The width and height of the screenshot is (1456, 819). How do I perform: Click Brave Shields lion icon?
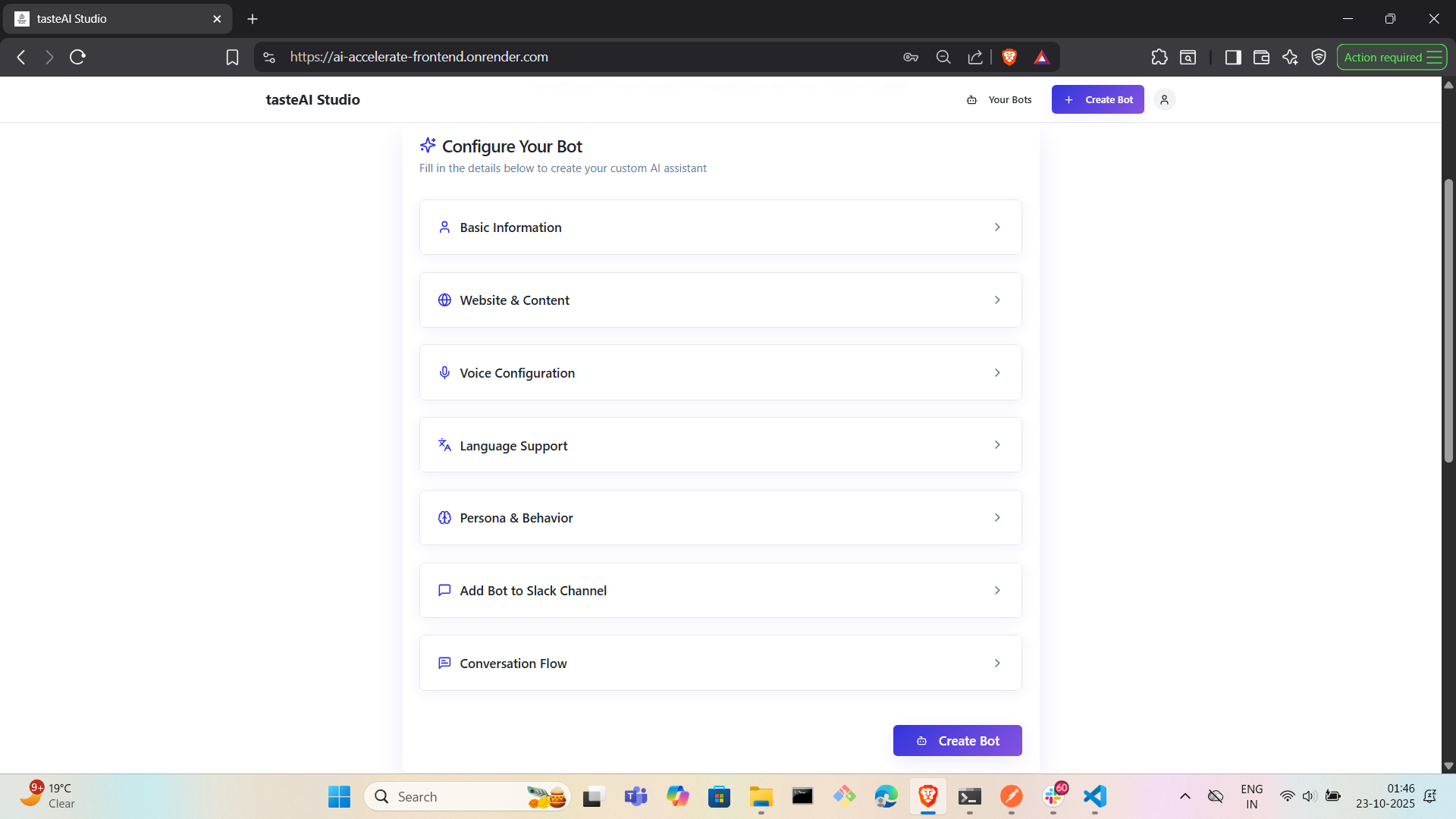click(x=1009, y=57)
